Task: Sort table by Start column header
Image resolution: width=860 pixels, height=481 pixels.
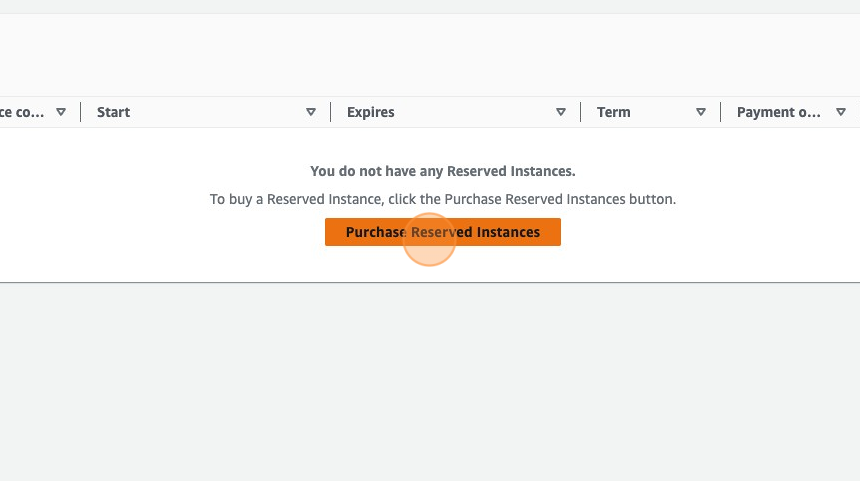Action: [x=114, y=112]
